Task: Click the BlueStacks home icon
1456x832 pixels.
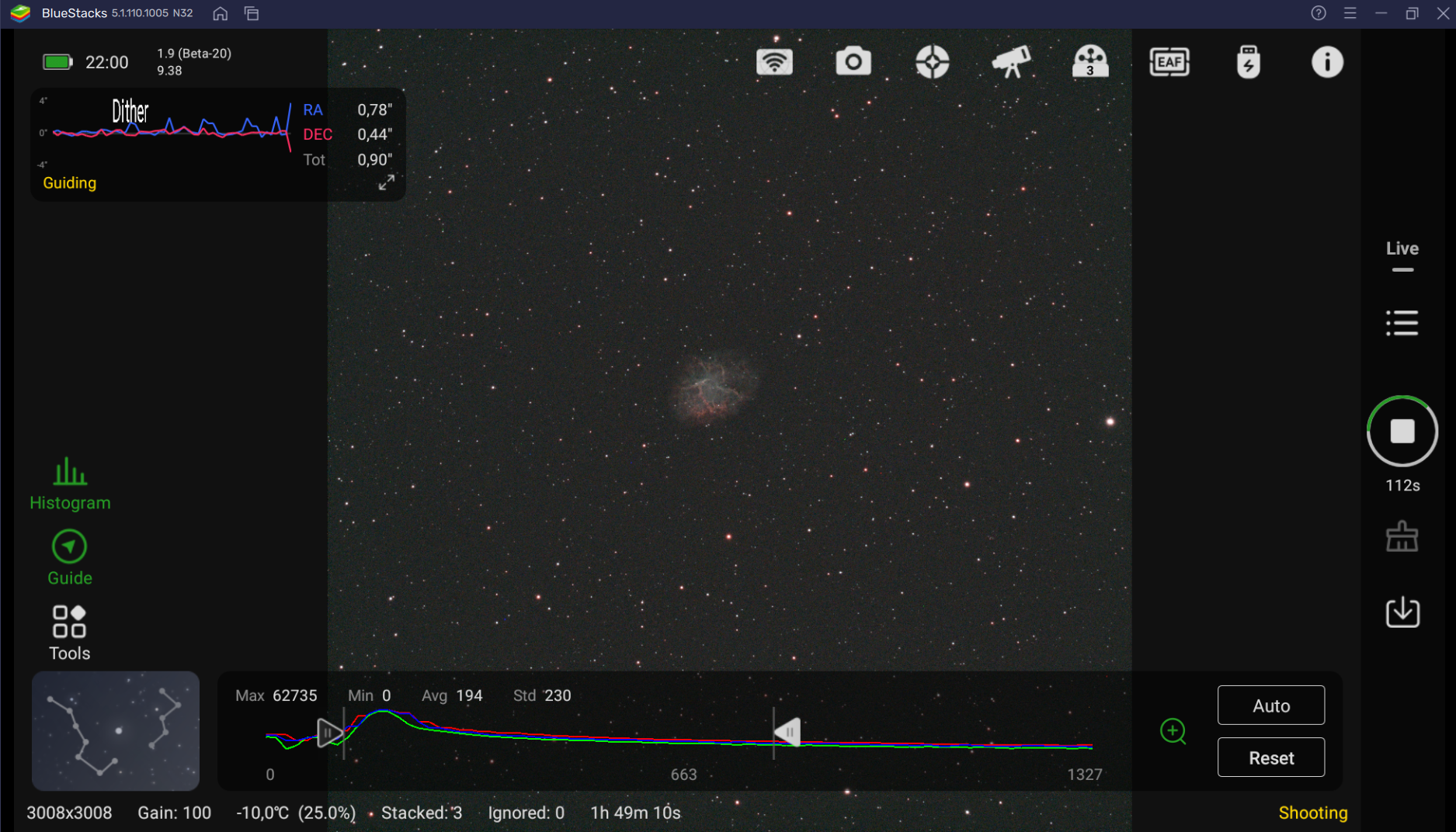Action: [221, 13]
